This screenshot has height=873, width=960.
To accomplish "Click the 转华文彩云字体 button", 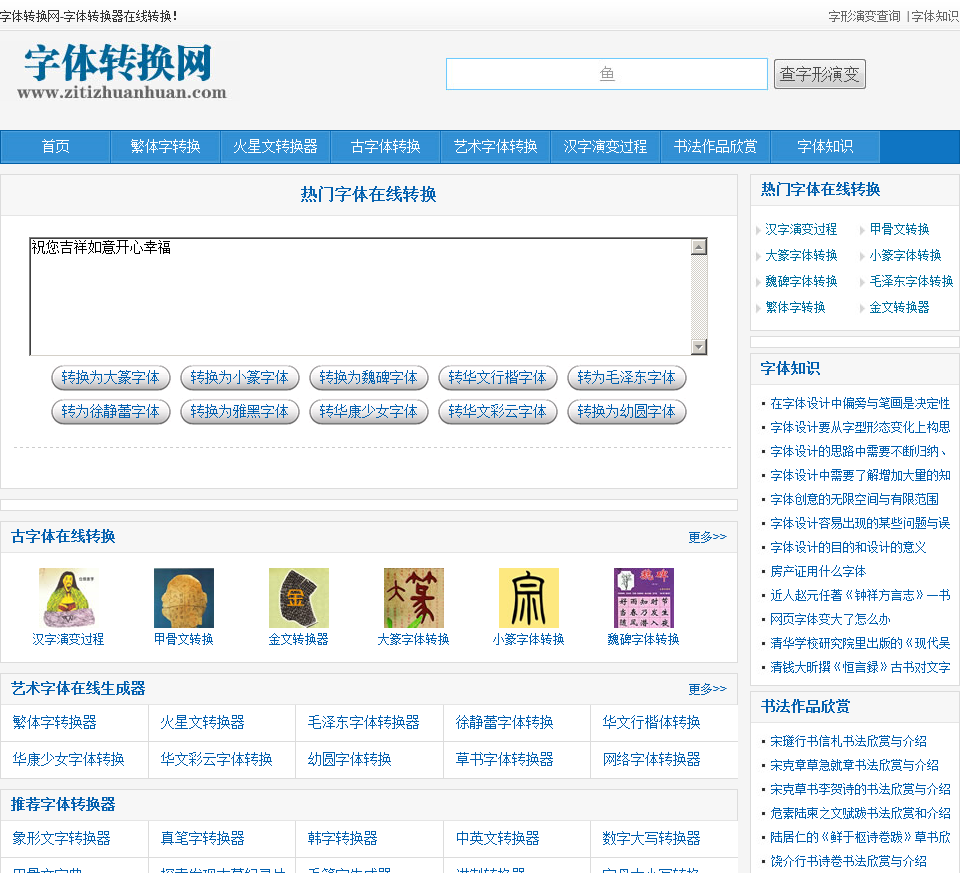I will 498,411.
